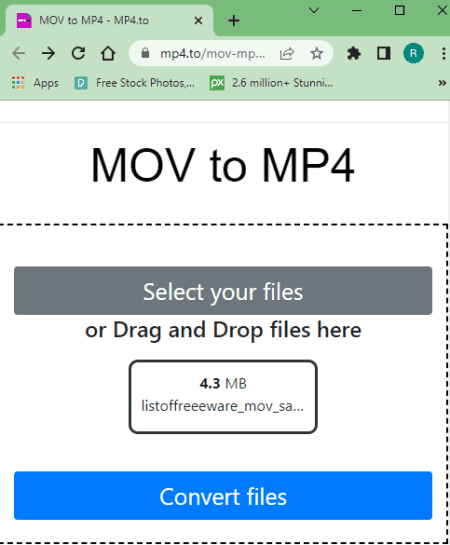Open a new browser tab
Viewport: 450px width, 545px height.
[234, 21]
